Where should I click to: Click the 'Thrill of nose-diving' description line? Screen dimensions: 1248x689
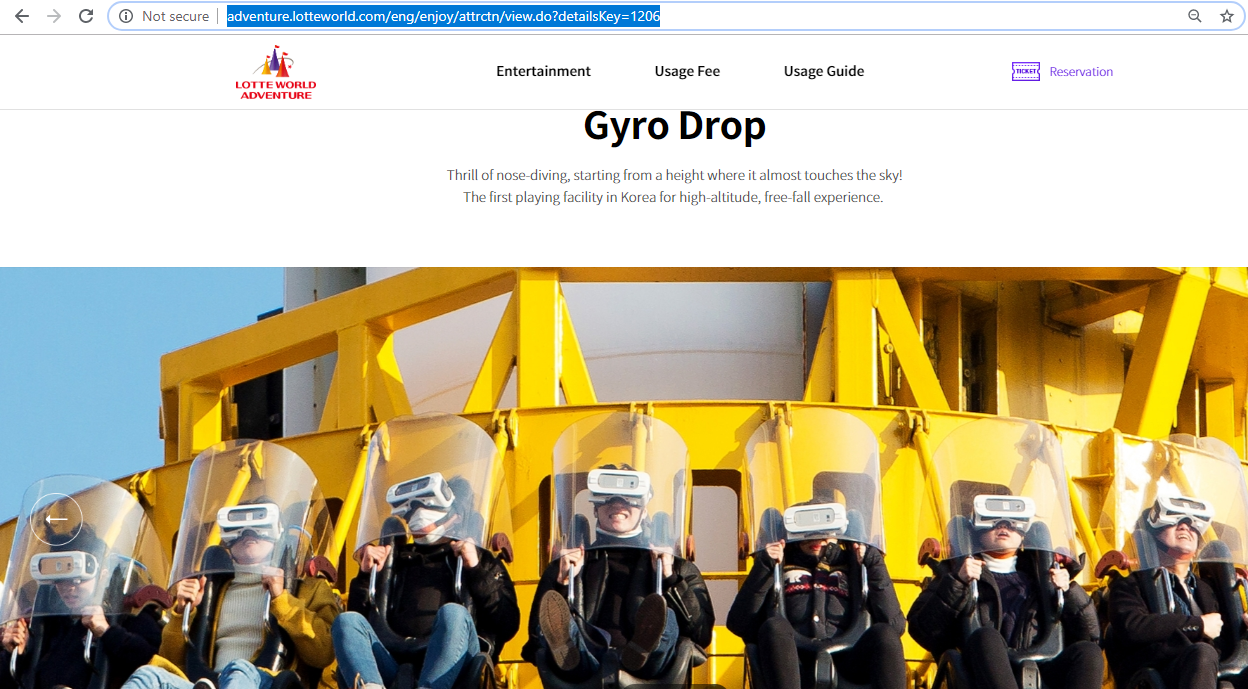pos(674,175)
